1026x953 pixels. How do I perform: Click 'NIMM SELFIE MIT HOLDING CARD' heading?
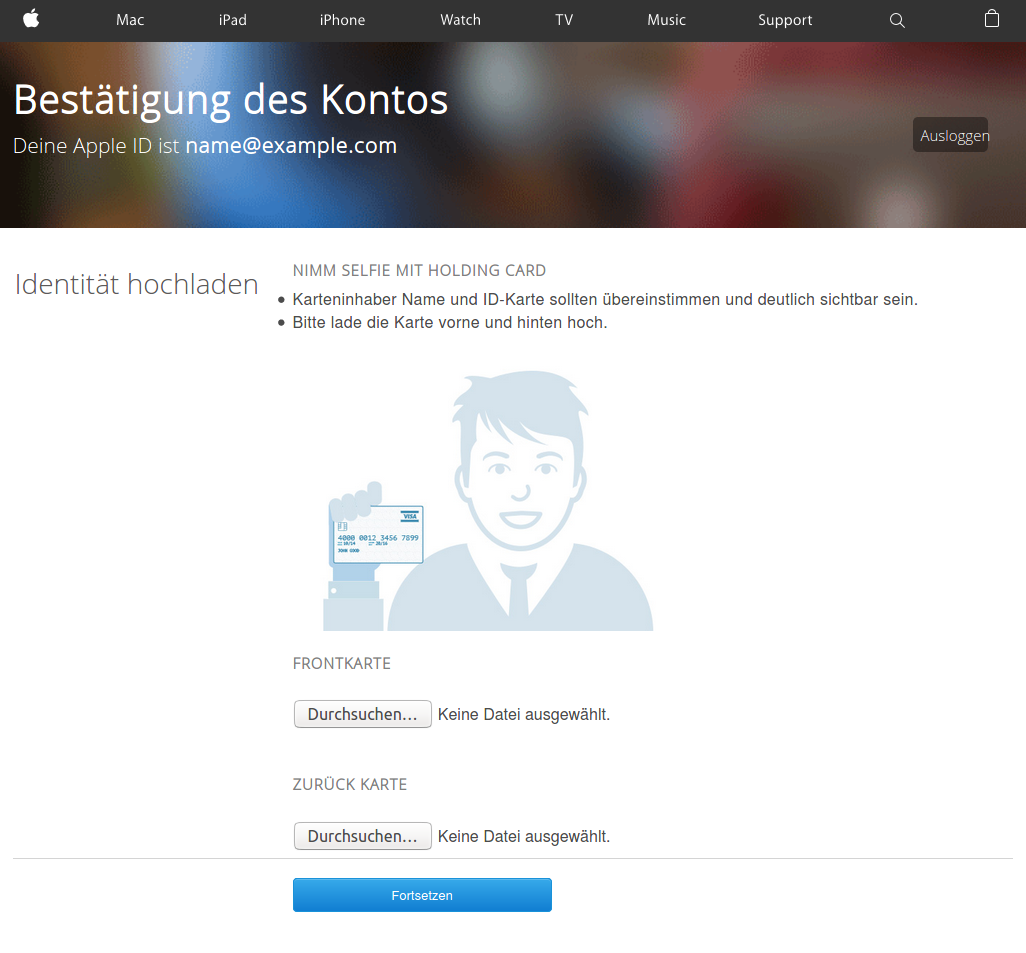419,270
